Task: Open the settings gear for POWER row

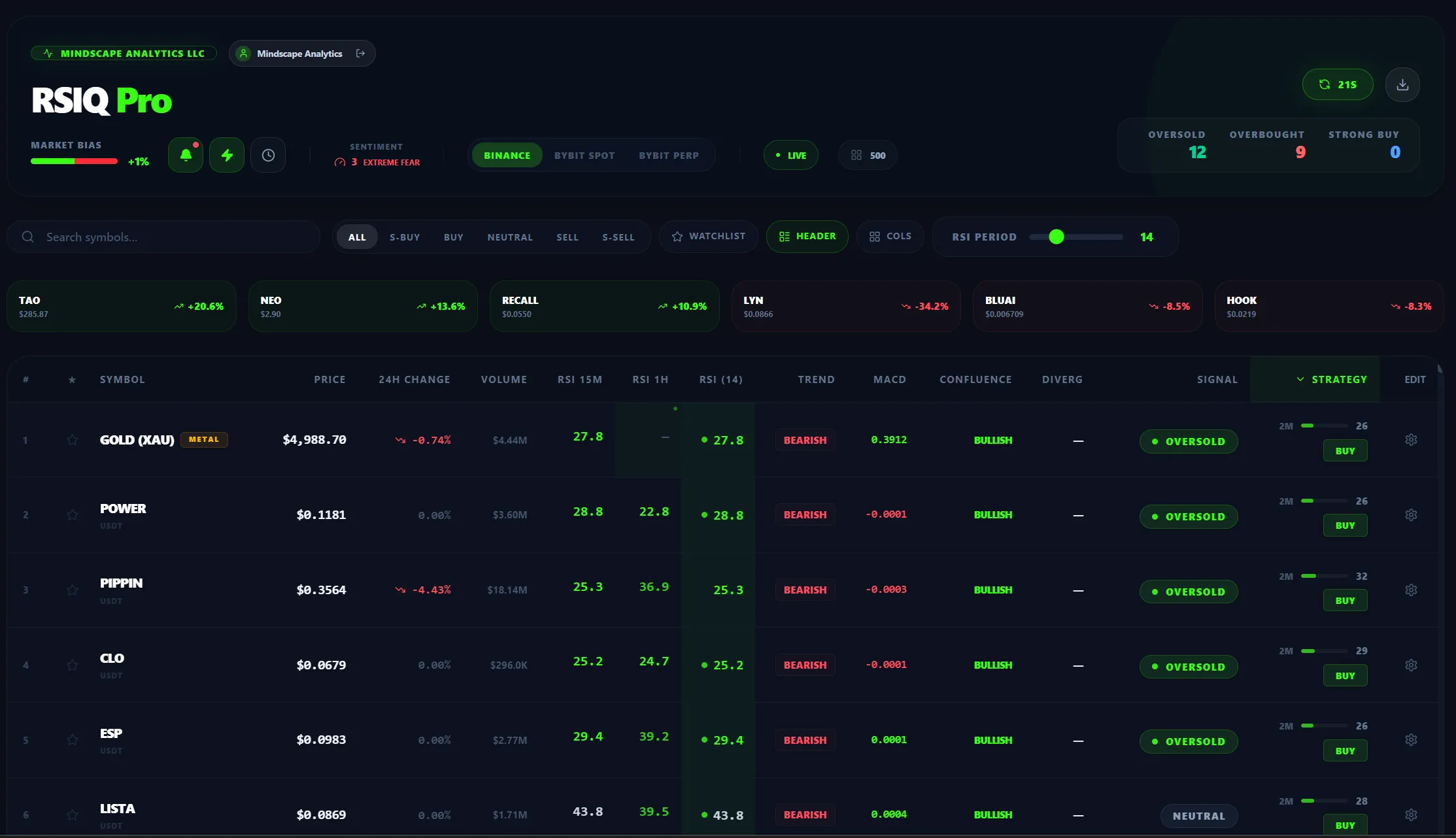Action: pos(1411,515)
